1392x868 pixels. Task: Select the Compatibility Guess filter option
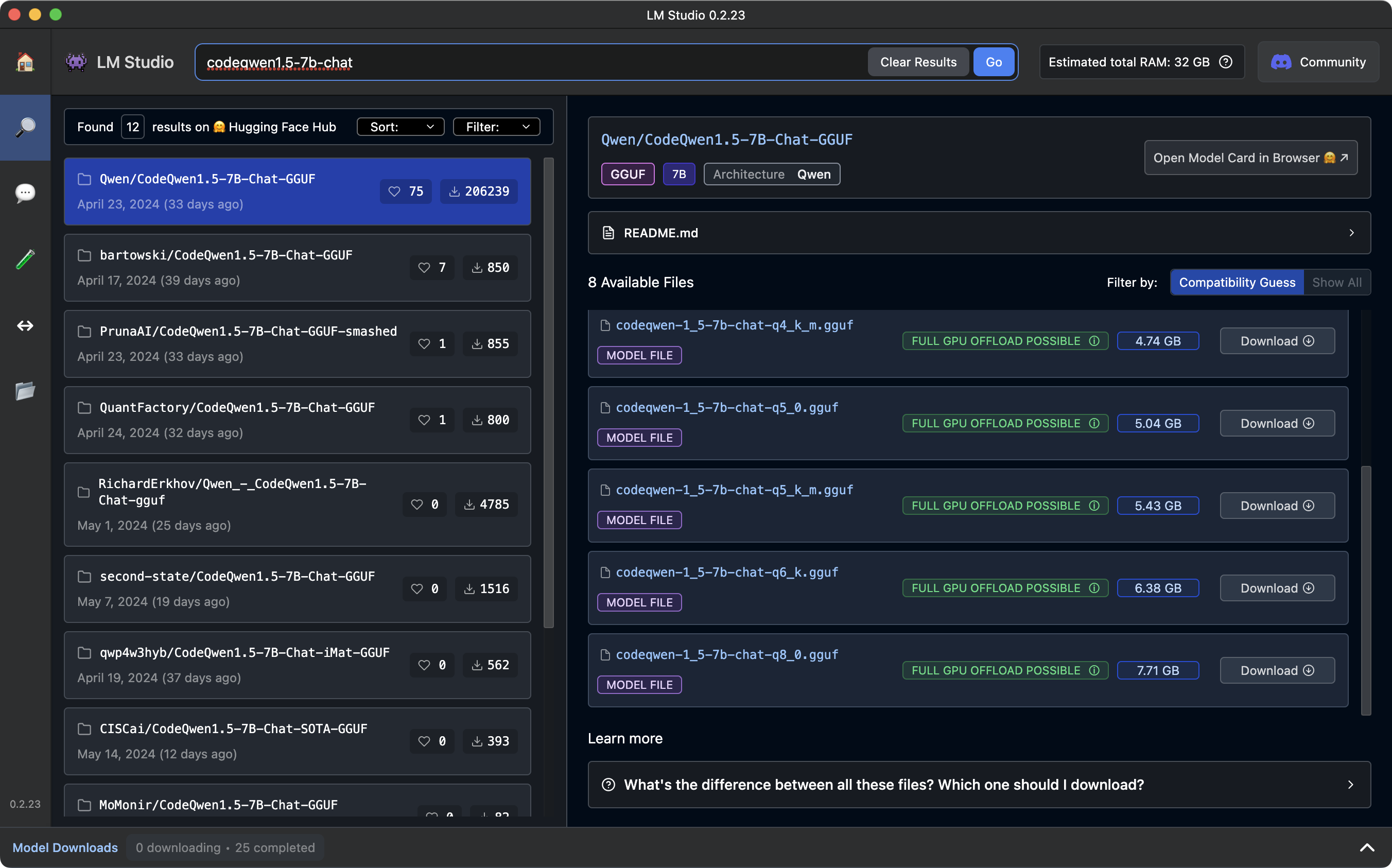pos(1237,283)
